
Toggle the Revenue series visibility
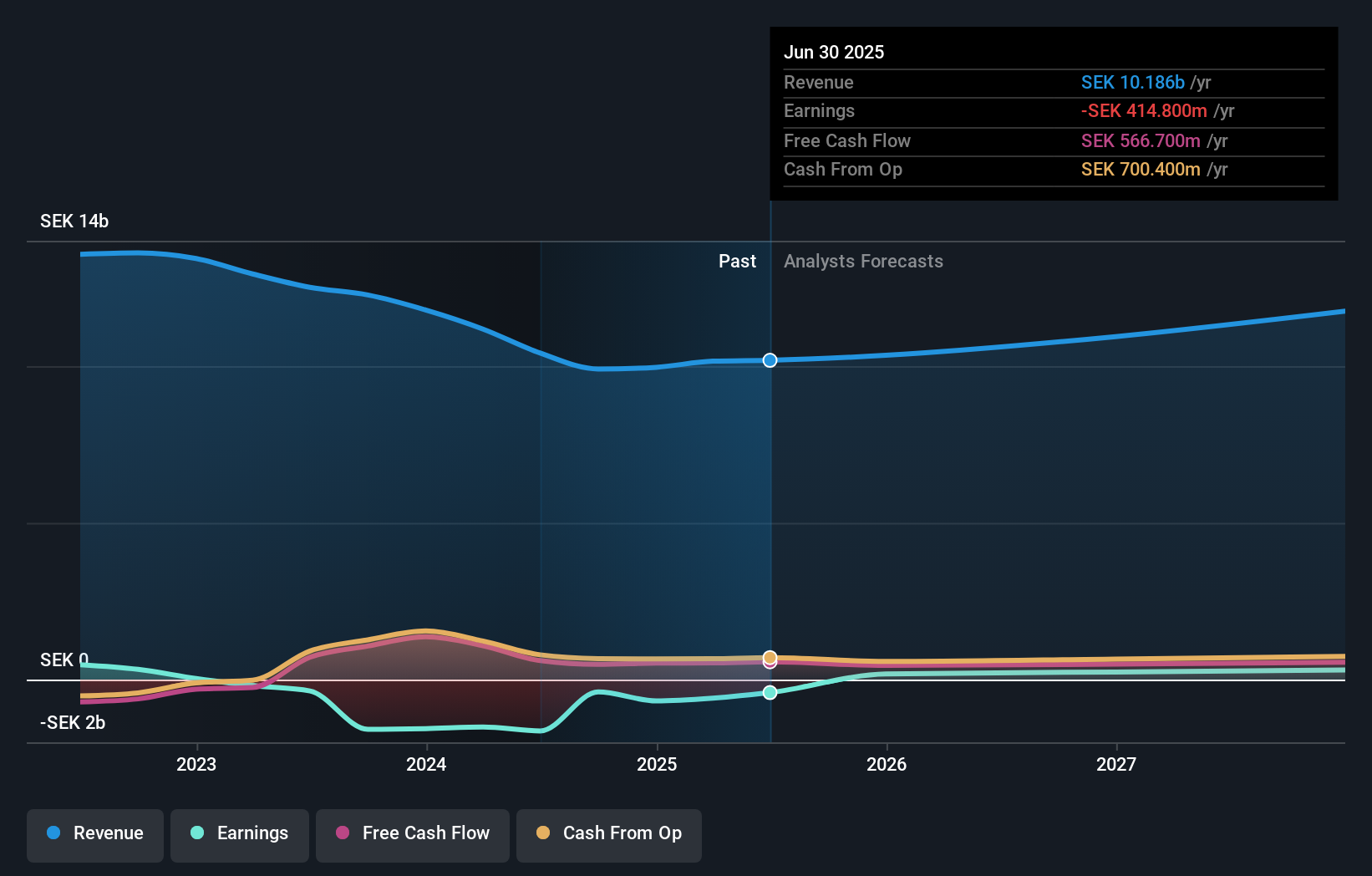(94, 833)
